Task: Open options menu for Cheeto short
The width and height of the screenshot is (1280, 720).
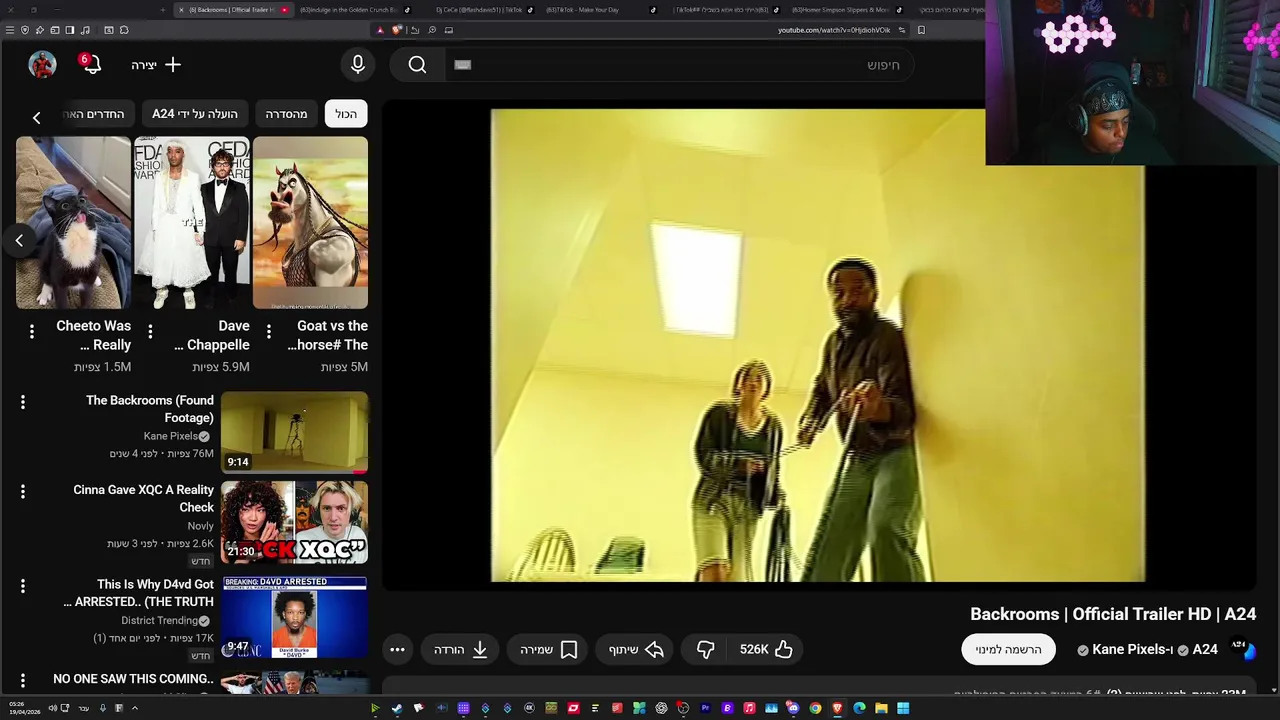Action: pos(31,331)
